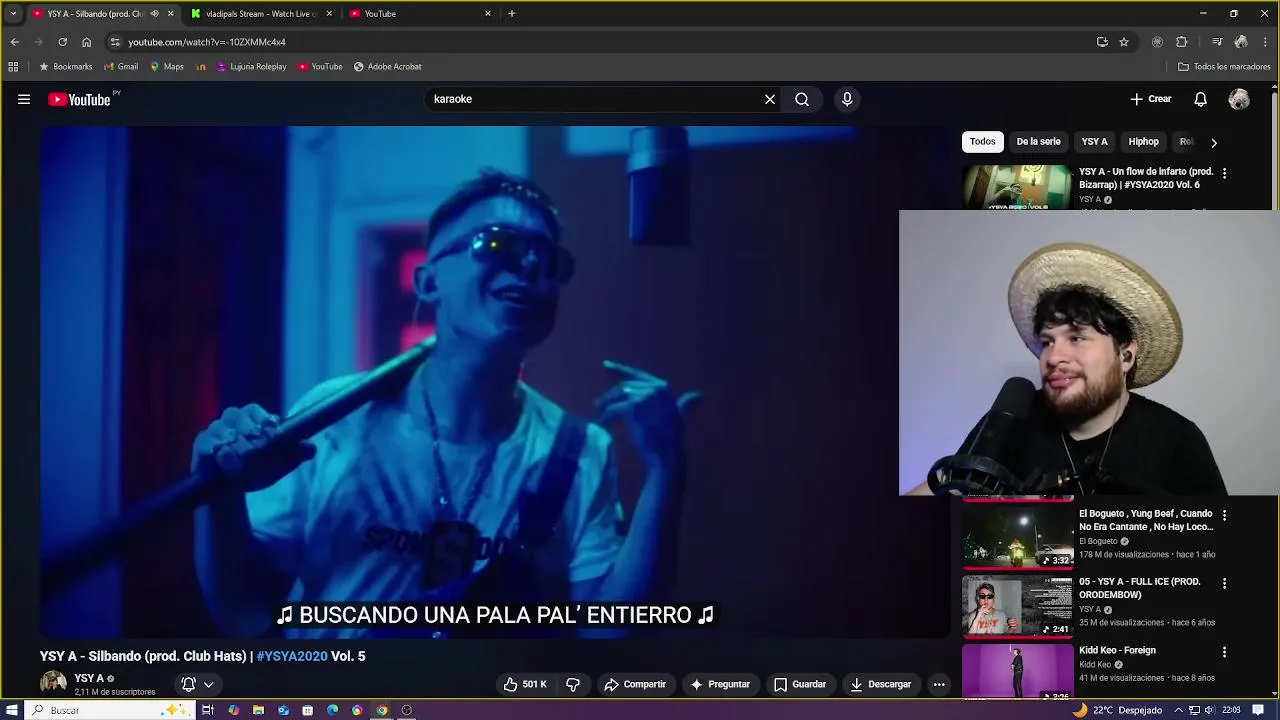Open options for El Bogueto video
The width and height of the screenshot is (1280, 720).
click(1224, 515)
